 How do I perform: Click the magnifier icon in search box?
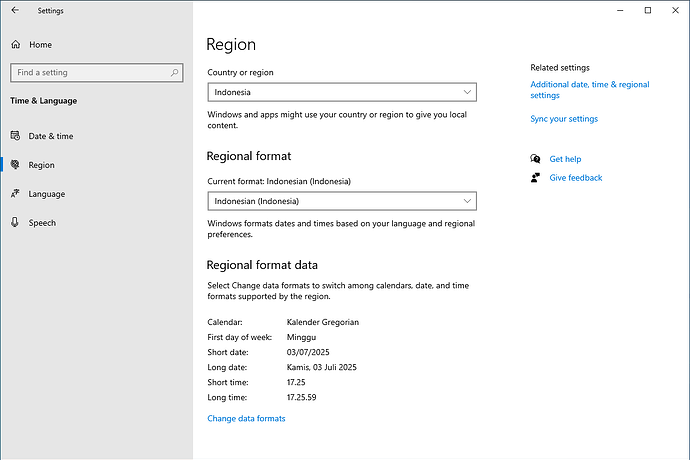(x=174, y=72)
